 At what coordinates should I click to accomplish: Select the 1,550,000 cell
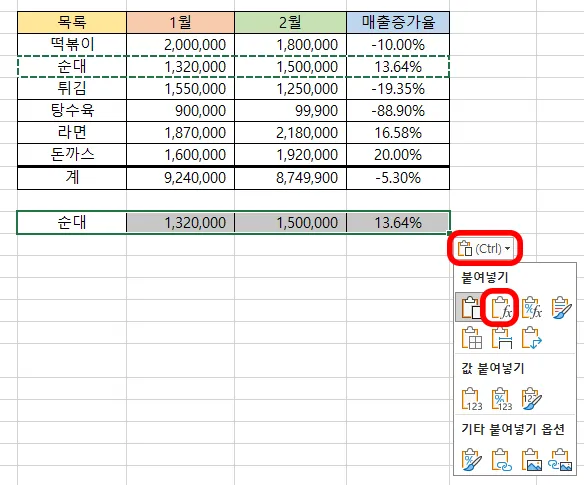(x=181, y=89)
